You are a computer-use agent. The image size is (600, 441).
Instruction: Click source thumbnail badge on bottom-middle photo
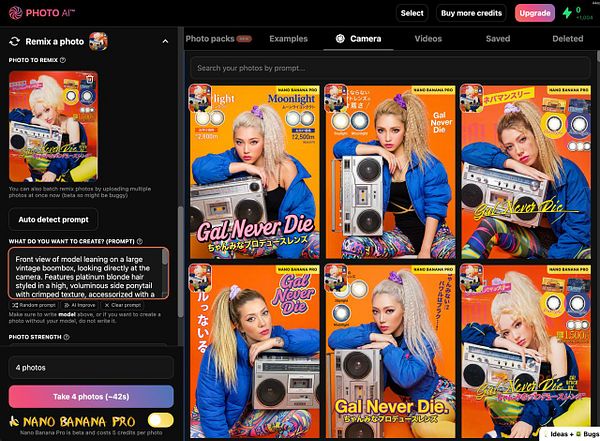pyautogui.click(x=336, y=278)
